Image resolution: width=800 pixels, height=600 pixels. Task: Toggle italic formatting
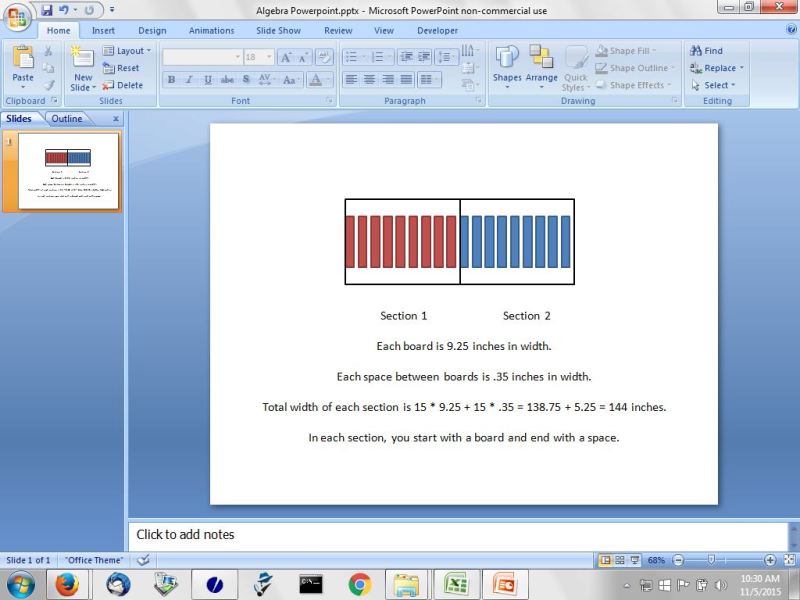(x=189, y=80)
